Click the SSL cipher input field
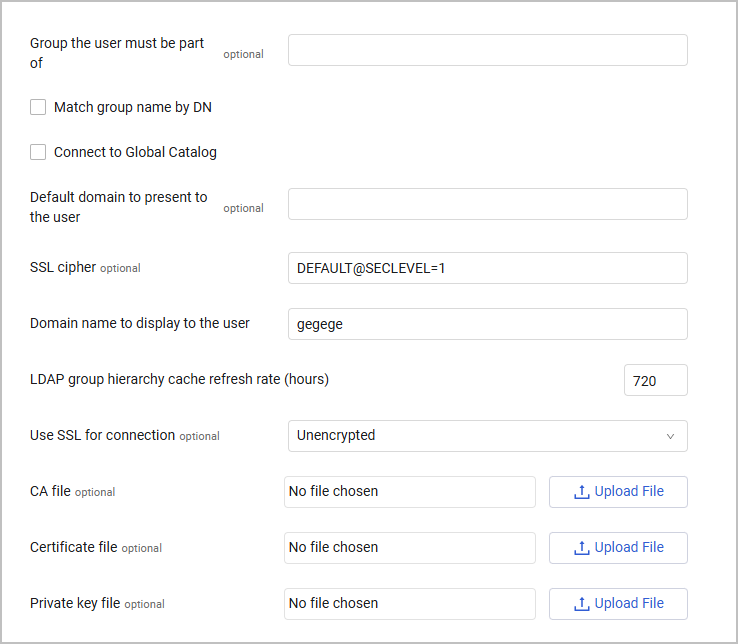738x644 pixels. (487, 268)
